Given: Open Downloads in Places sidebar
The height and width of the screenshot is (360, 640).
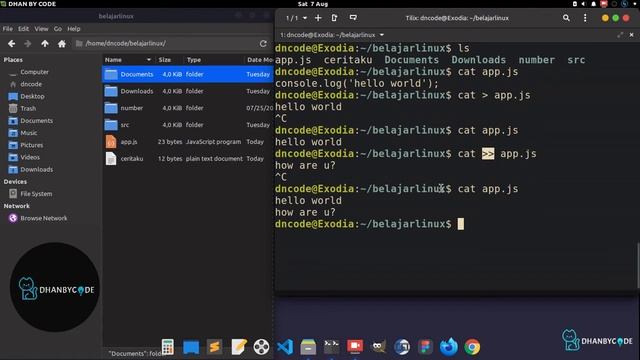Looking at the screenshot, I should point(36,169).
